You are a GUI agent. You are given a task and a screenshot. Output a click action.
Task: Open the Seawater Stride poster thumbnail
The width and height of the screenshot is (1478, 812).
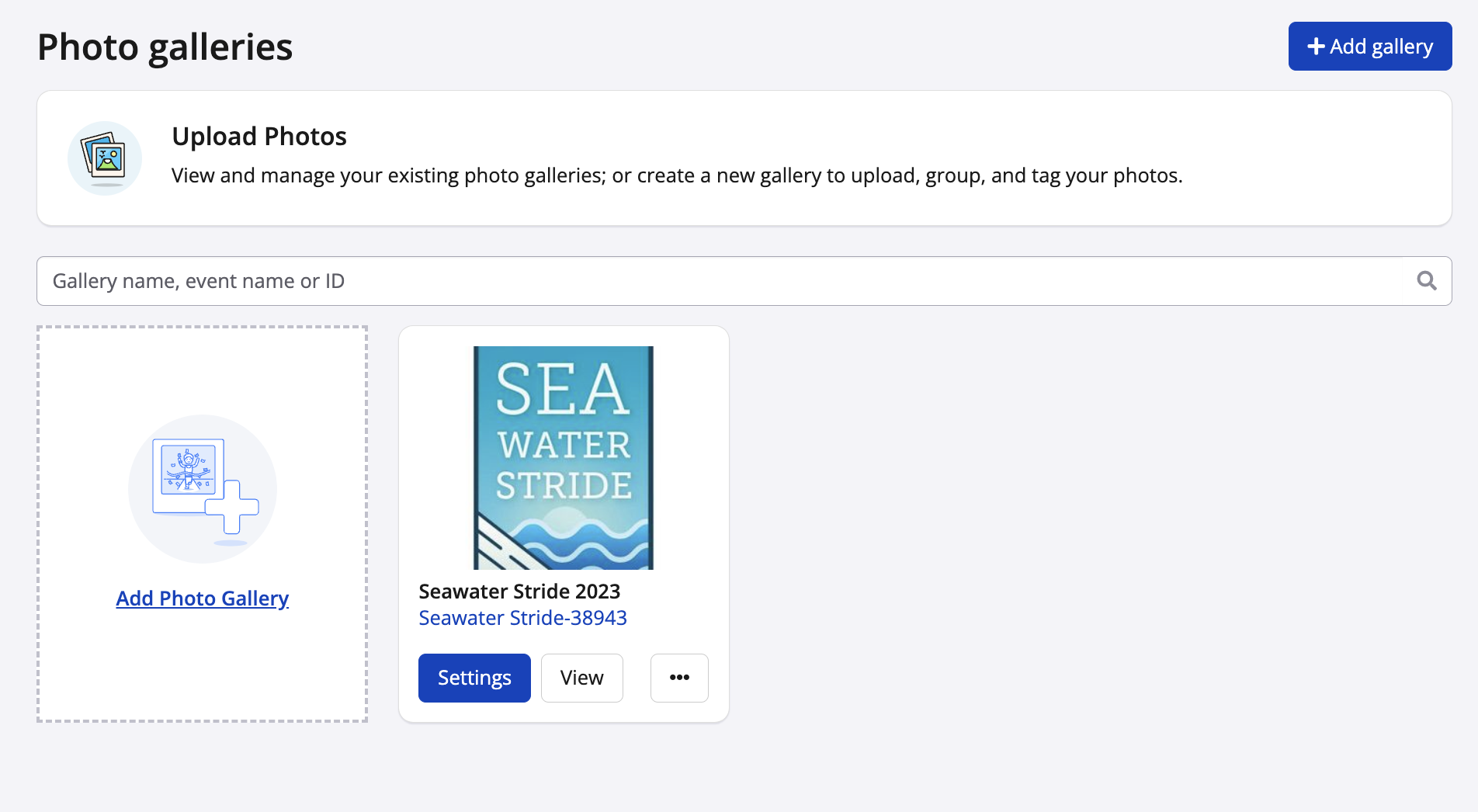pyautogui.click(x=564, y=457)
